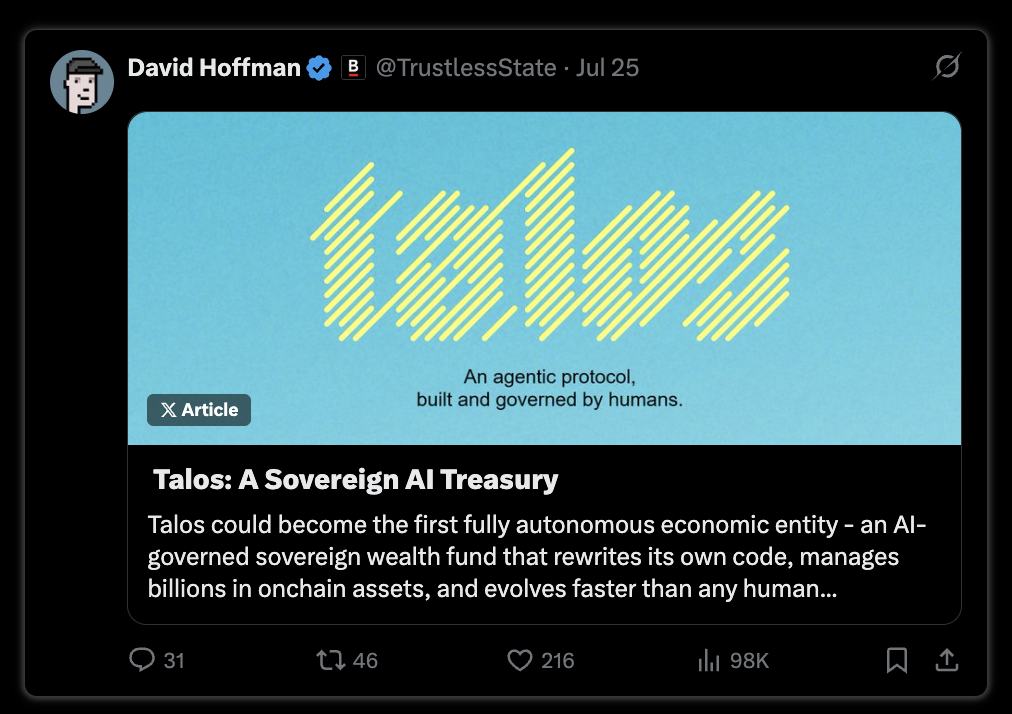Open the Grok slash-circle icon
The height and width of the screenshot is (714, 1012).
pos(947,66)
